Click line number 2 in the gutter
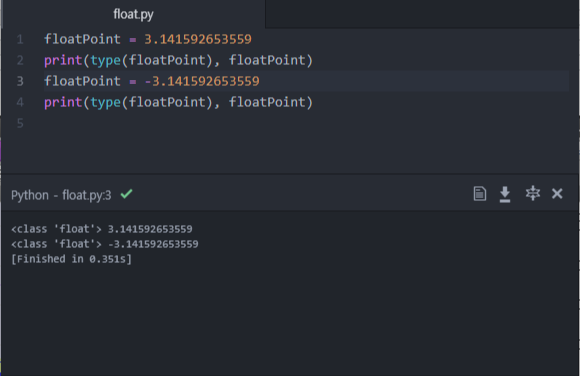Screen dimensions: 580x376 click(x=20, y=60)
